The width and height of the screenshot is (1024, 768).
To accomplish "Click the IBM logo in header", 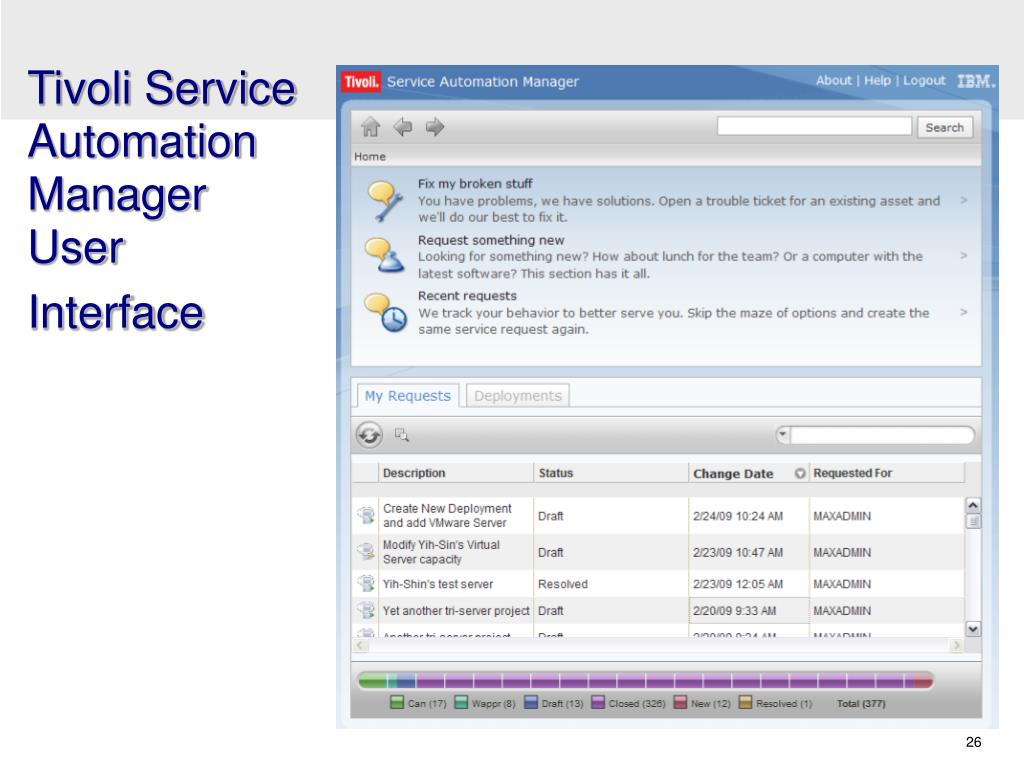I will coord(976,82).
